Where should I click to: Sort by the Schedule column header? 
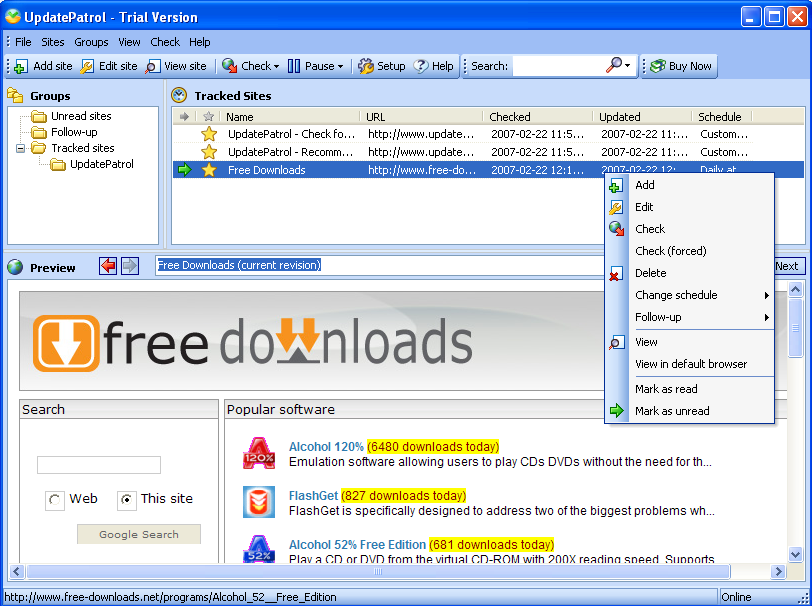click(x=721, y=117)
